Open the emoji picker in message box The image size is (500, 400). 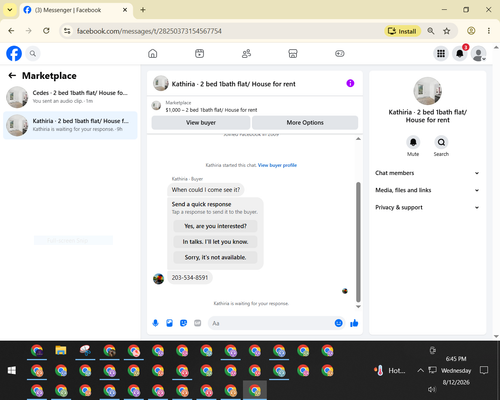(x=338, y=323)
